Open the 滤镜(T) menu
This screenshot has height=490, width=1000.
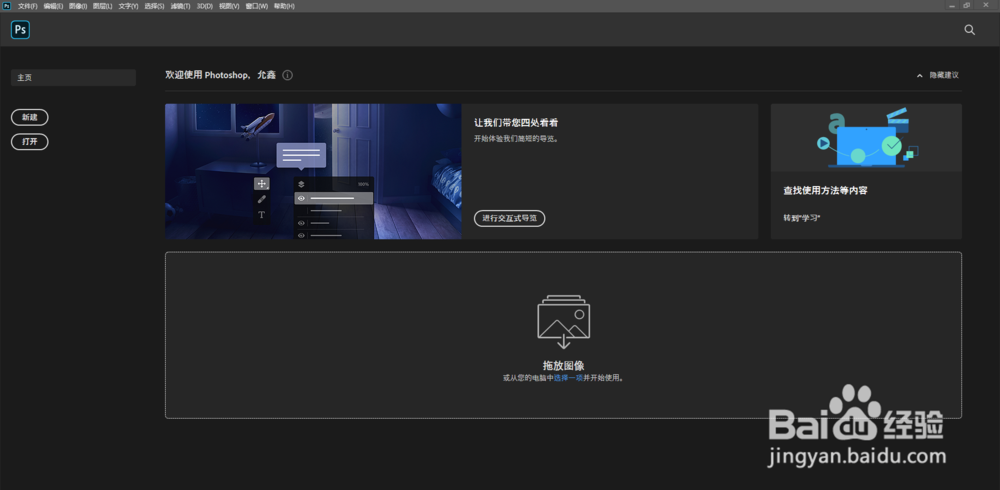pyautogui.click(x=180, y=6)
